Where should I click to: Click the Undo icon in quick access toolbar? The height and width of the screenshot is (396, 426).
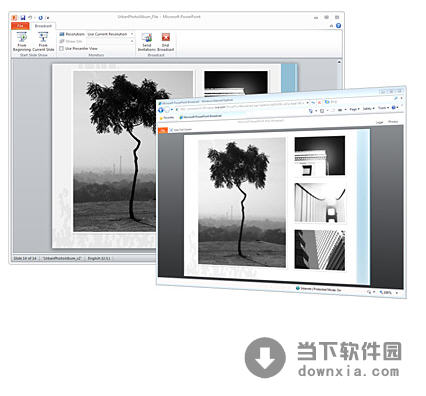coord(30,18)
